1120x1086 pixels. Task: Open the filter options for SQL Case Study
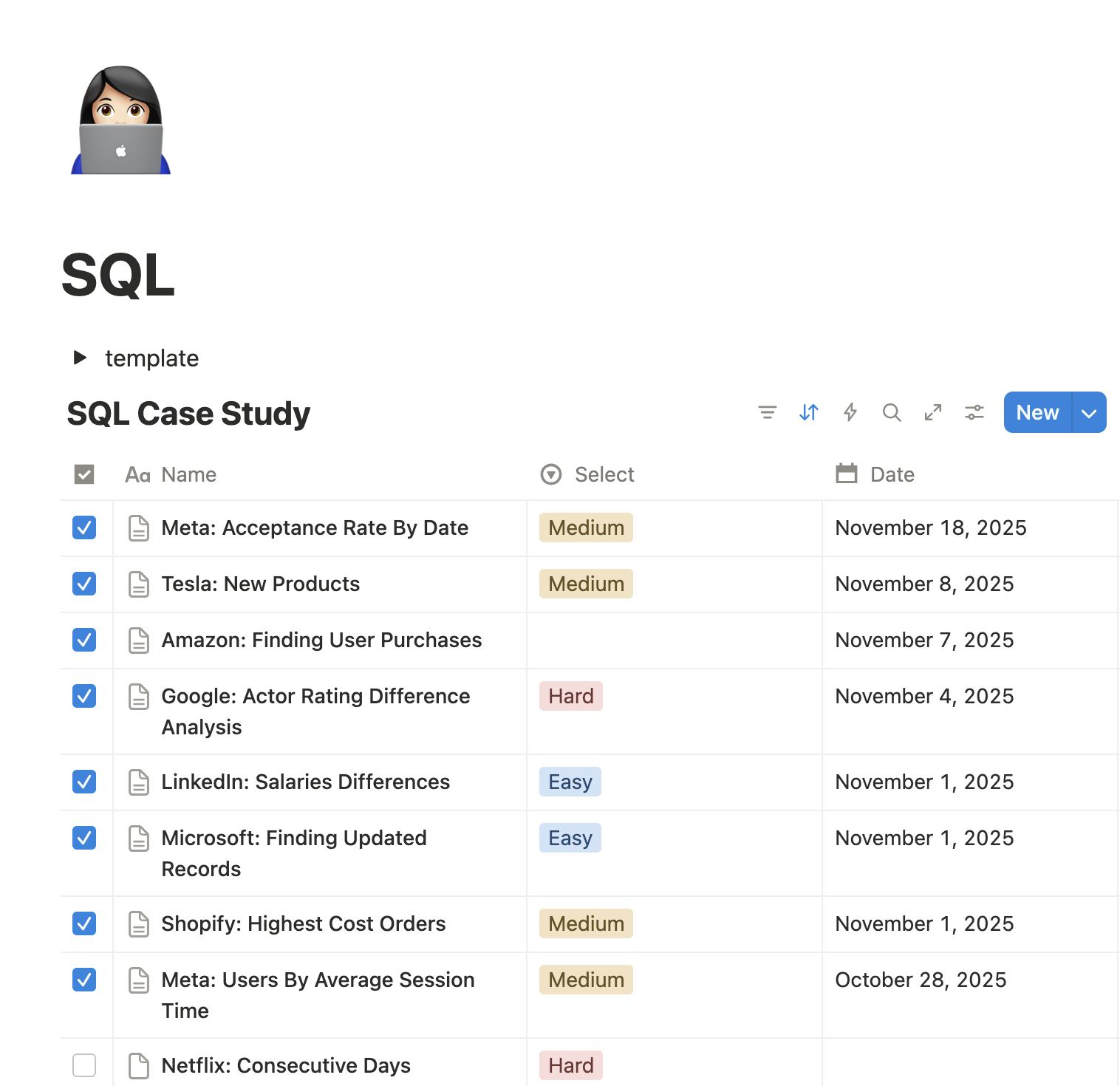(768, 412)
